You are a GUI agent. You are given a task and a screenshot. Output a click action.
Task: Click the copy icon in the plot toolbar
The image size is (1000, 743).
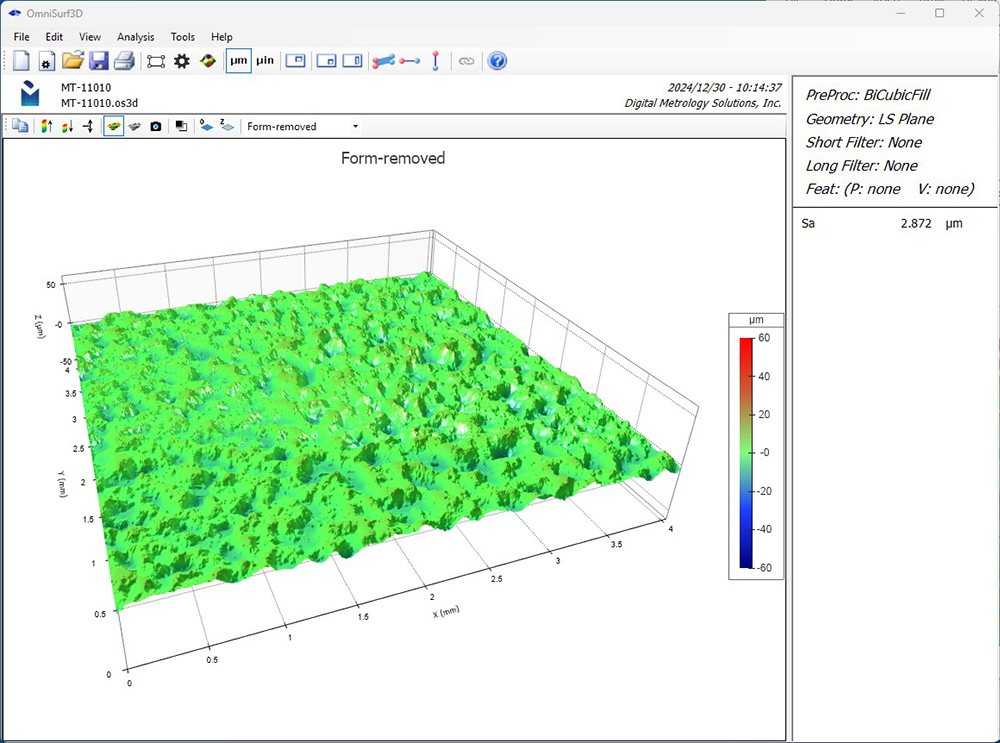(20, 127)
